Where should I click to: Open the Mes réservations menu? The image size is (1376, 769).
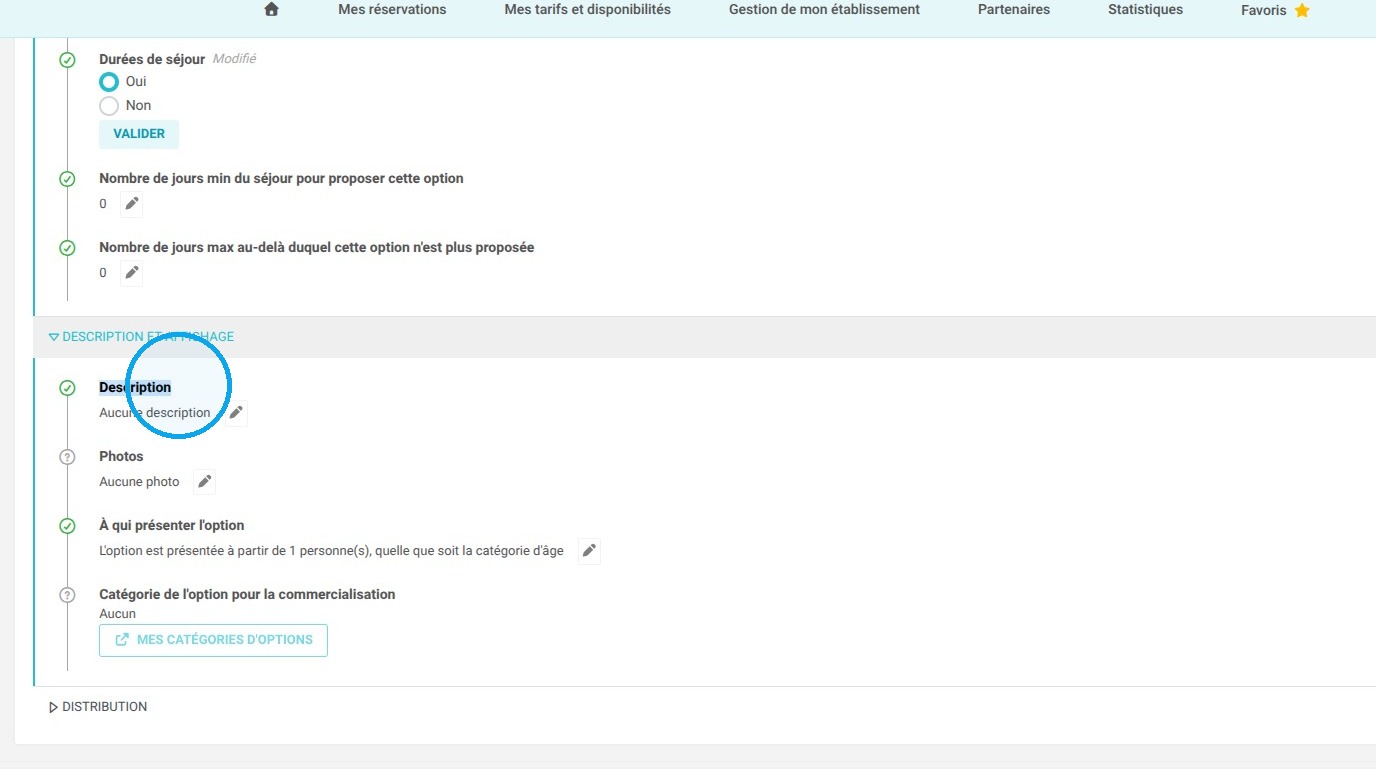[x=392, y=10]
